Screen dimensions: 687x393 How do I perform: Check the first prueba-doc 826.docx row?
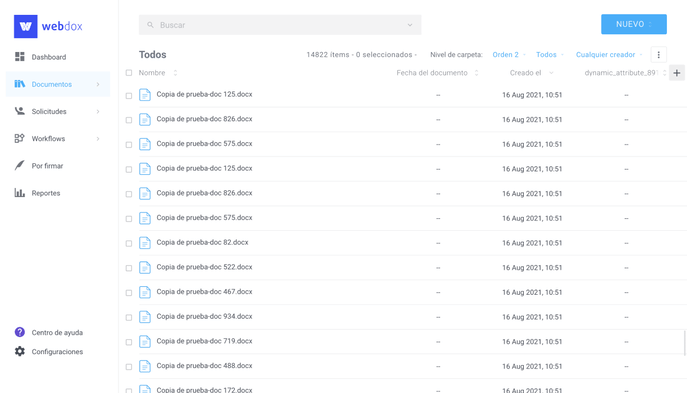tap(129, 120)
